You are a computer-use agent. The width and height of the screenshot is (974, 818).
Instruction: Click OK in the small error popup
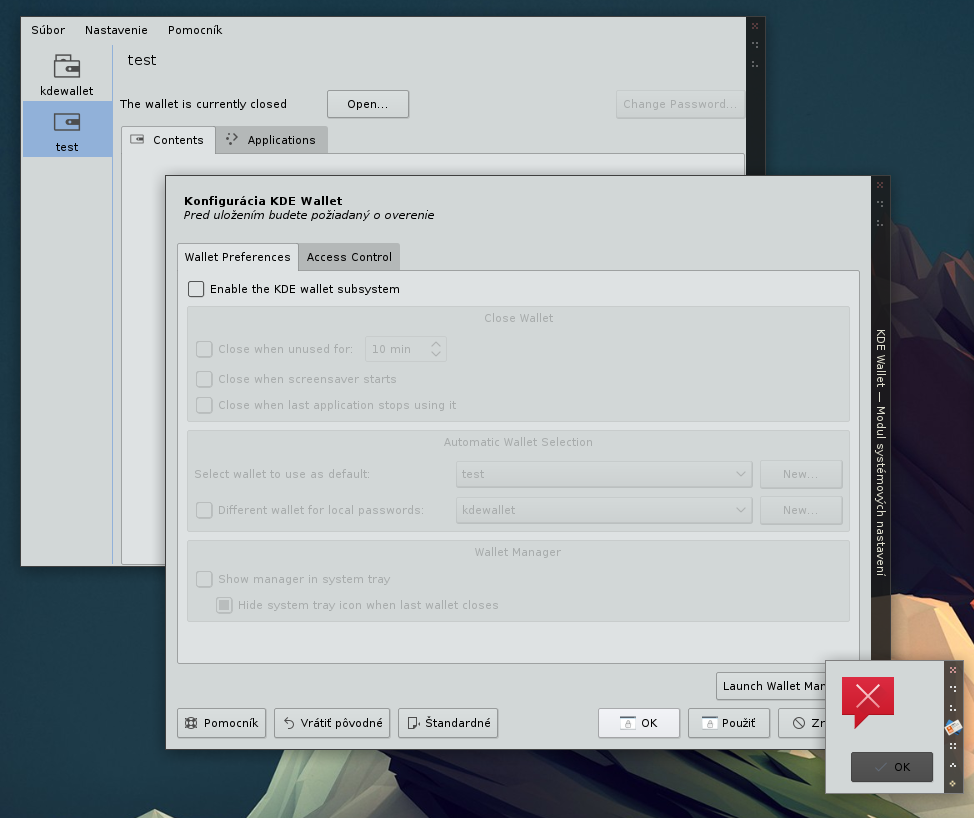(891, 767)
